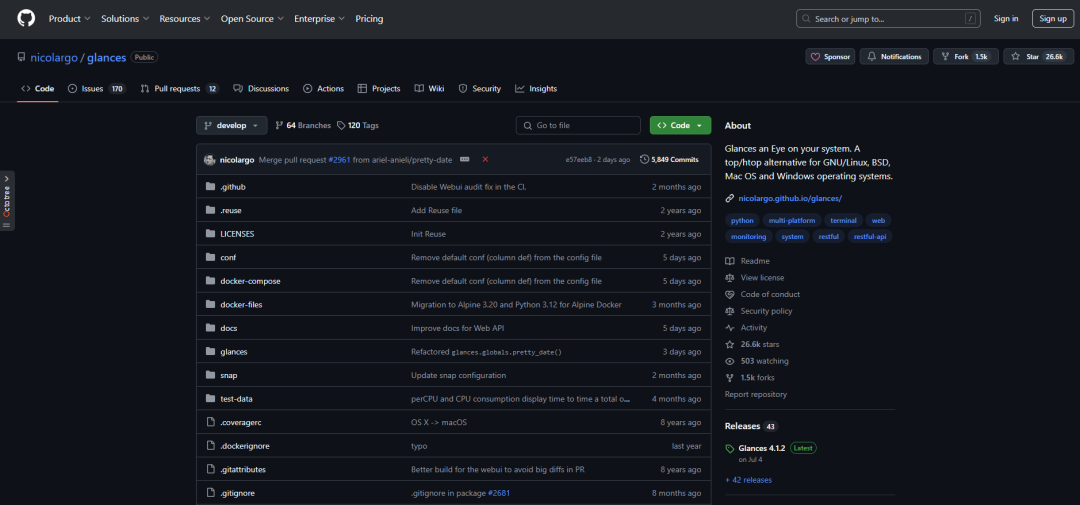The height and width of the screenshot is (505, 1080).
Task: Click the nicolargo.github.io/glances link
Action: click(x=790, y=198)
